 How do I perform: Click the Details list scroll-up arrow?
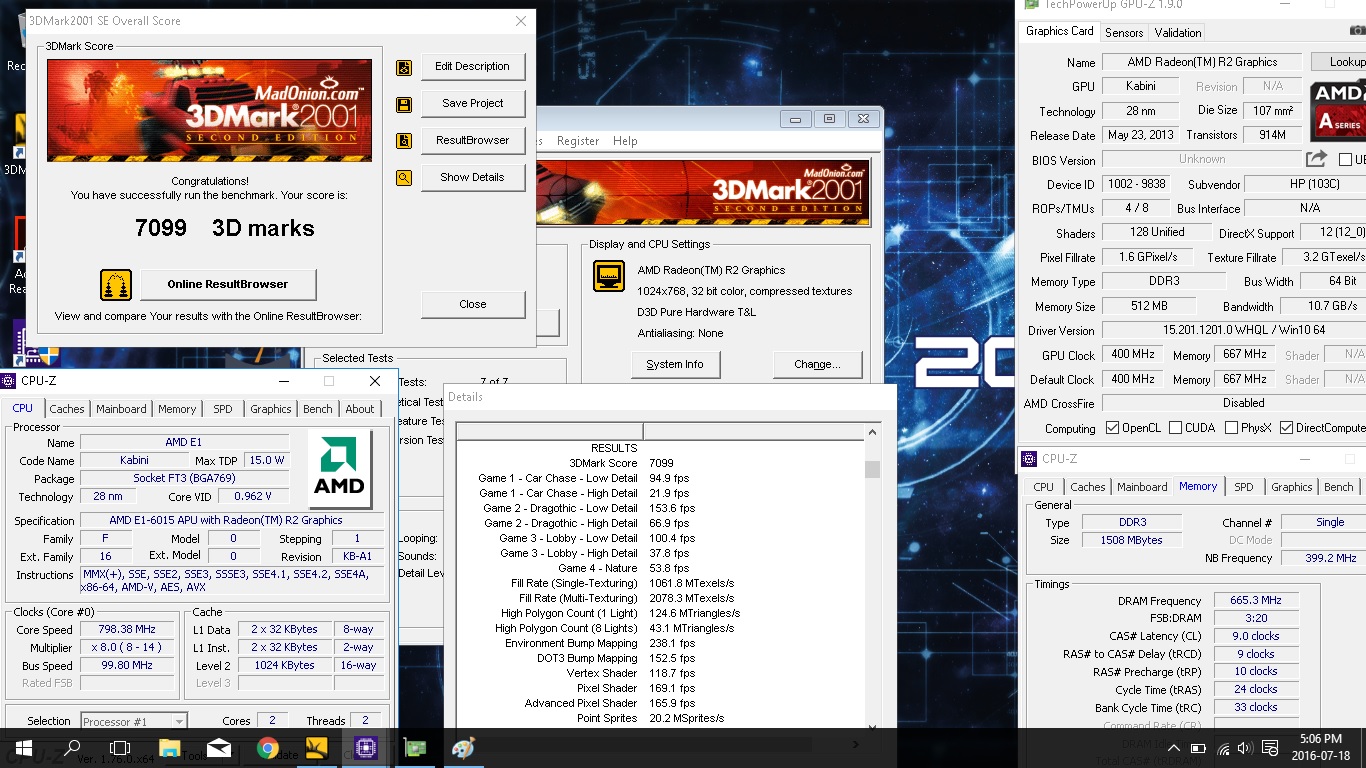873,432
